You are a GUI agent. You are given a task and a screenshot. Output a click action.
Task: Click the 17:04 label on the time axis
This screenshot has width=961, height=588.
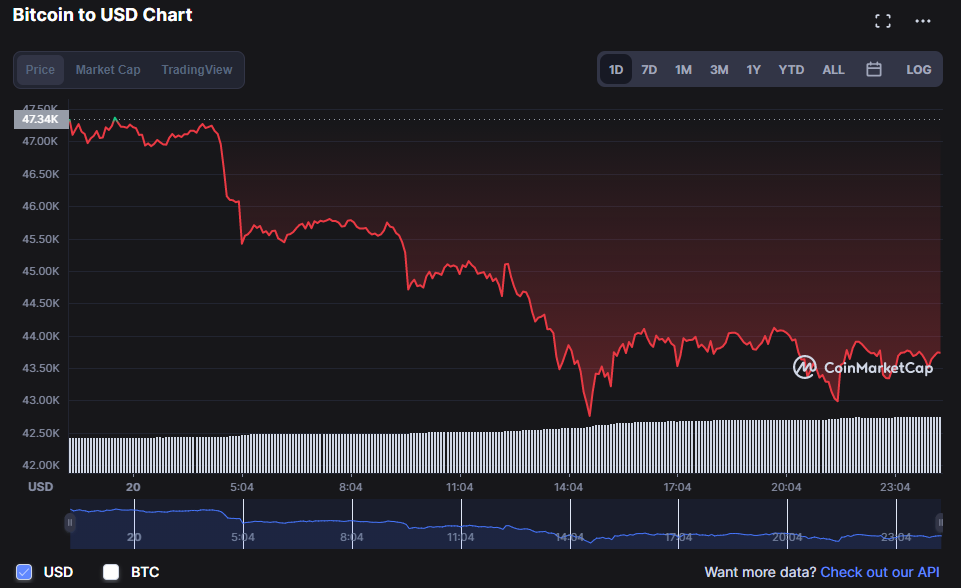point(677,487)
